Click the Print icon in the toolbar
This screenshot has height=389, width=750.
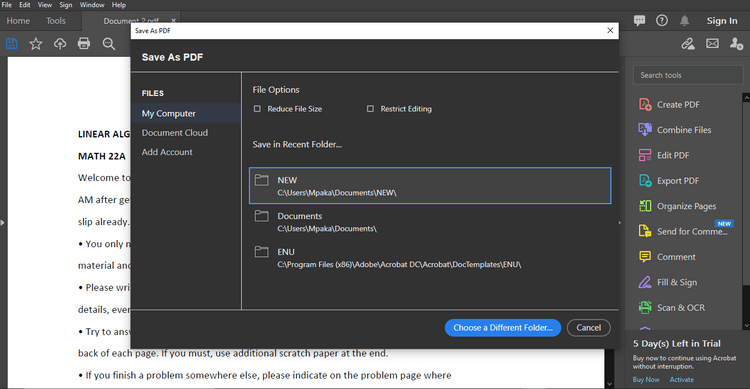(x=84, y=44)
